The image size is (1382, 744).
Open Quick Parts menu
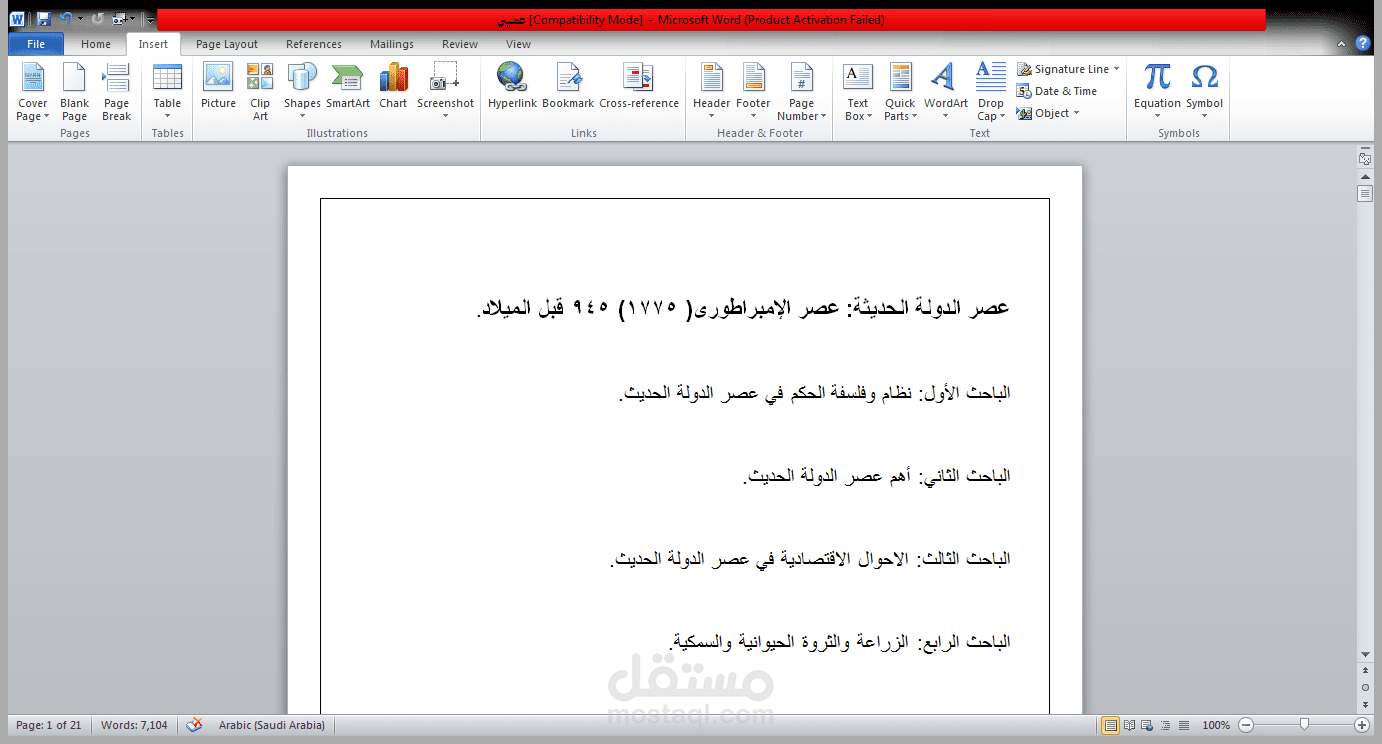pos(900,92)
